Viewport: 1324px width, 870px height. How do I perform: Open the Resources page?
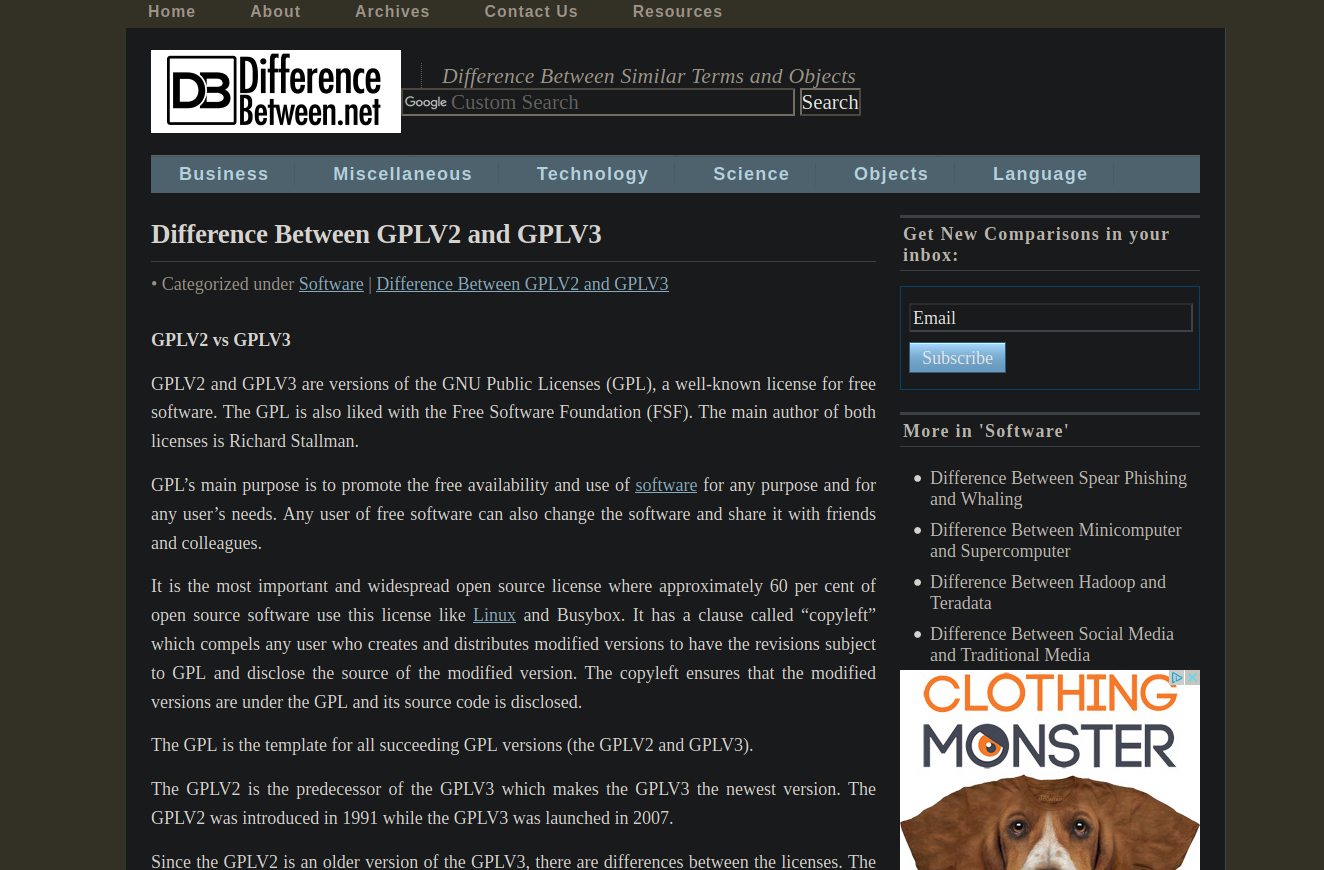[x=677, y=11]
